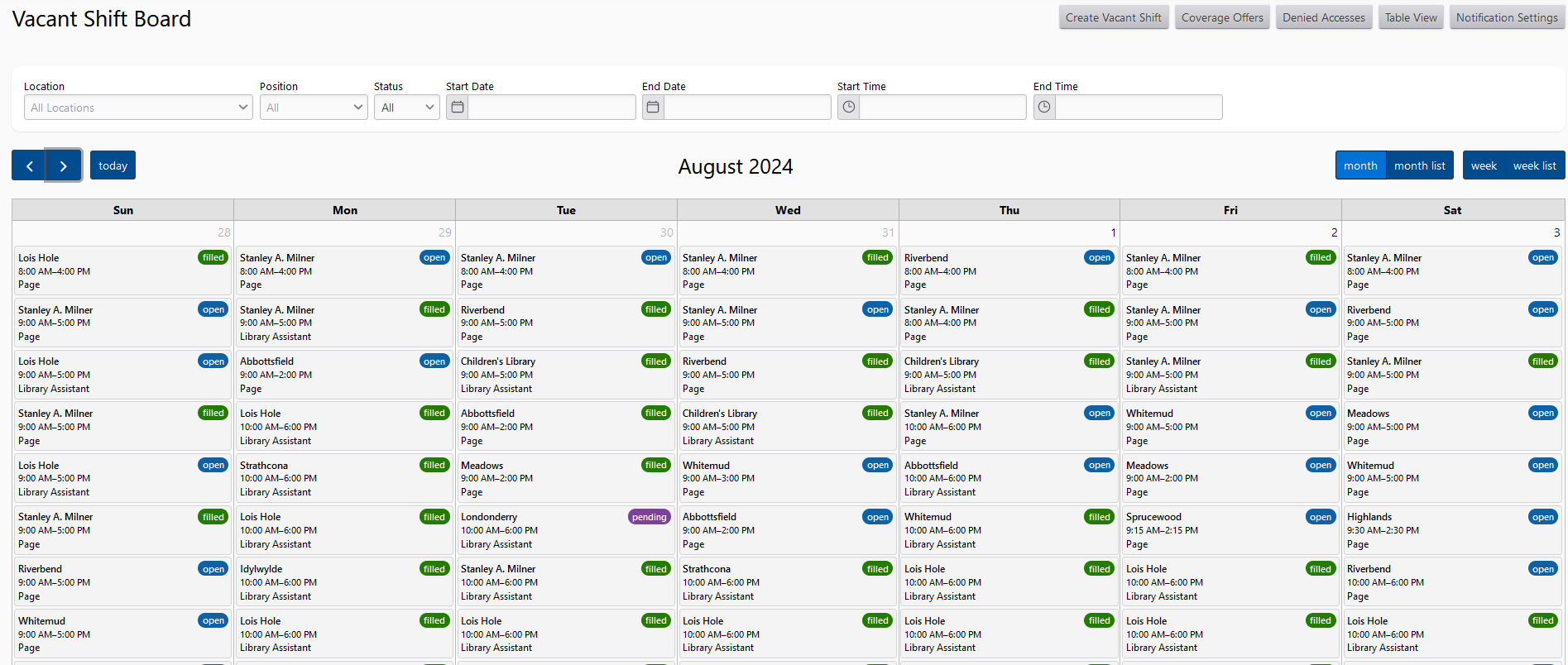This screenshot has width=1568, height=665.
Task: Click Wednesday day number 31
Action: [888, 232]
